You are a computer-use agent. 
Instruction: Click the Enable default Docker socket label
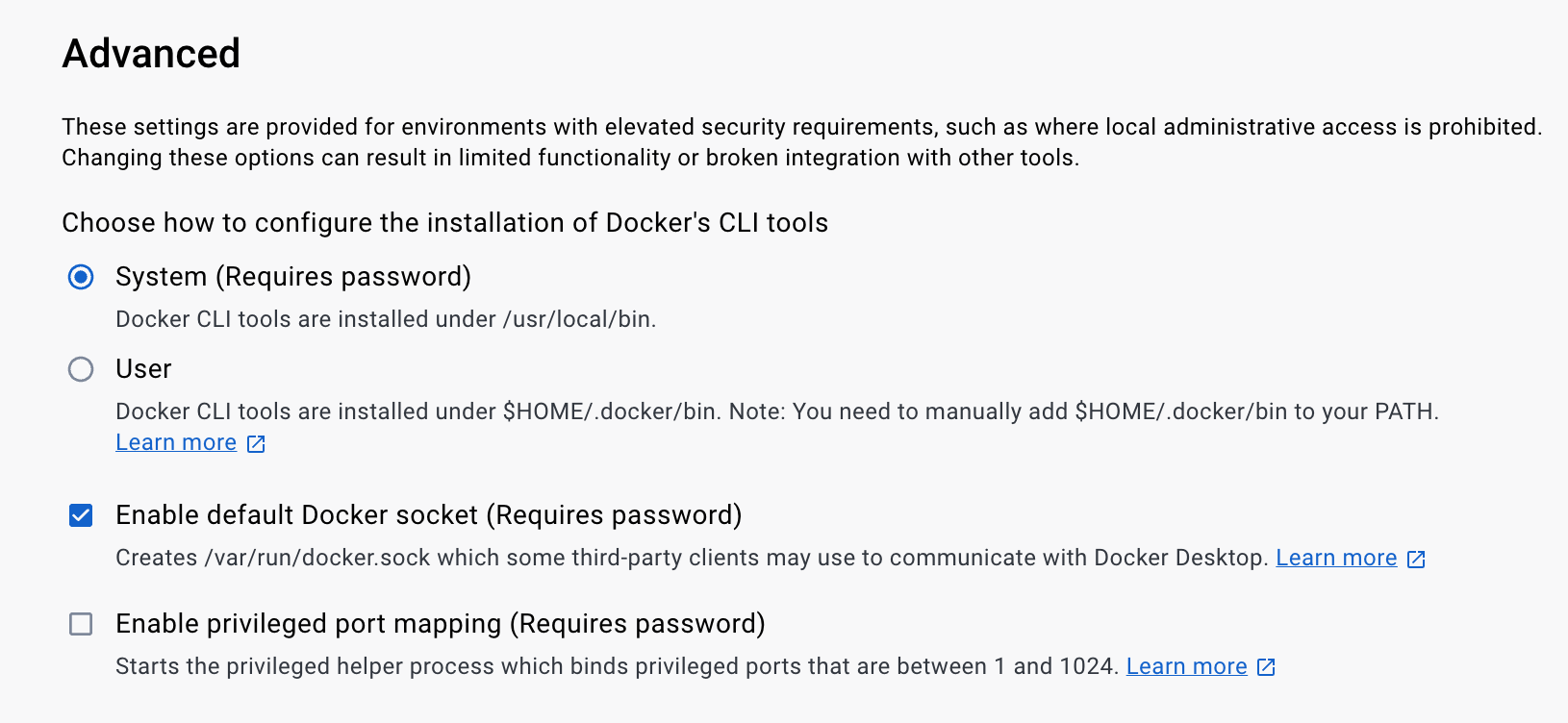click(428, 515)
